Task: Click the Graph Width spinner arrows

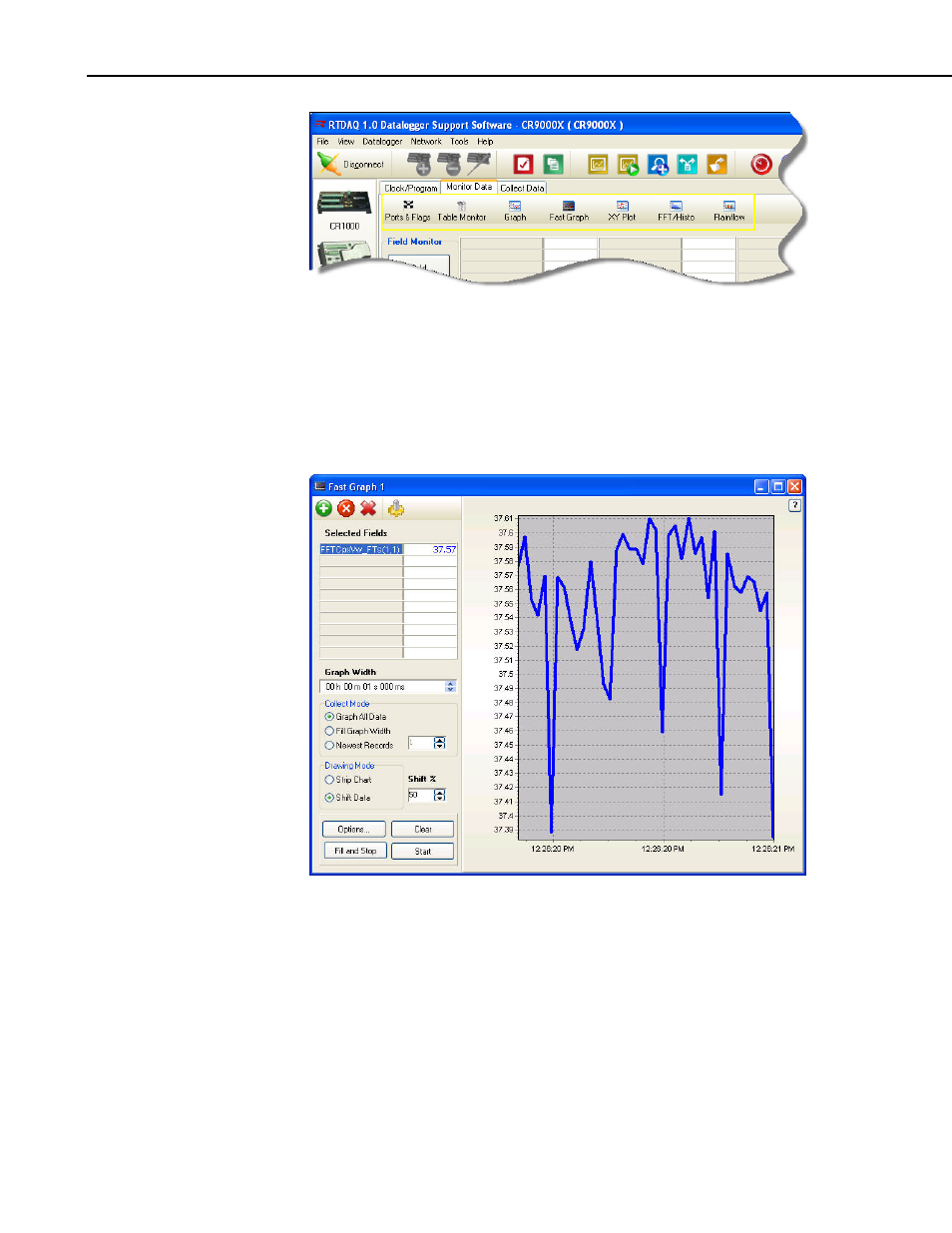Action: pyautogui.click(x=451, y=687)
